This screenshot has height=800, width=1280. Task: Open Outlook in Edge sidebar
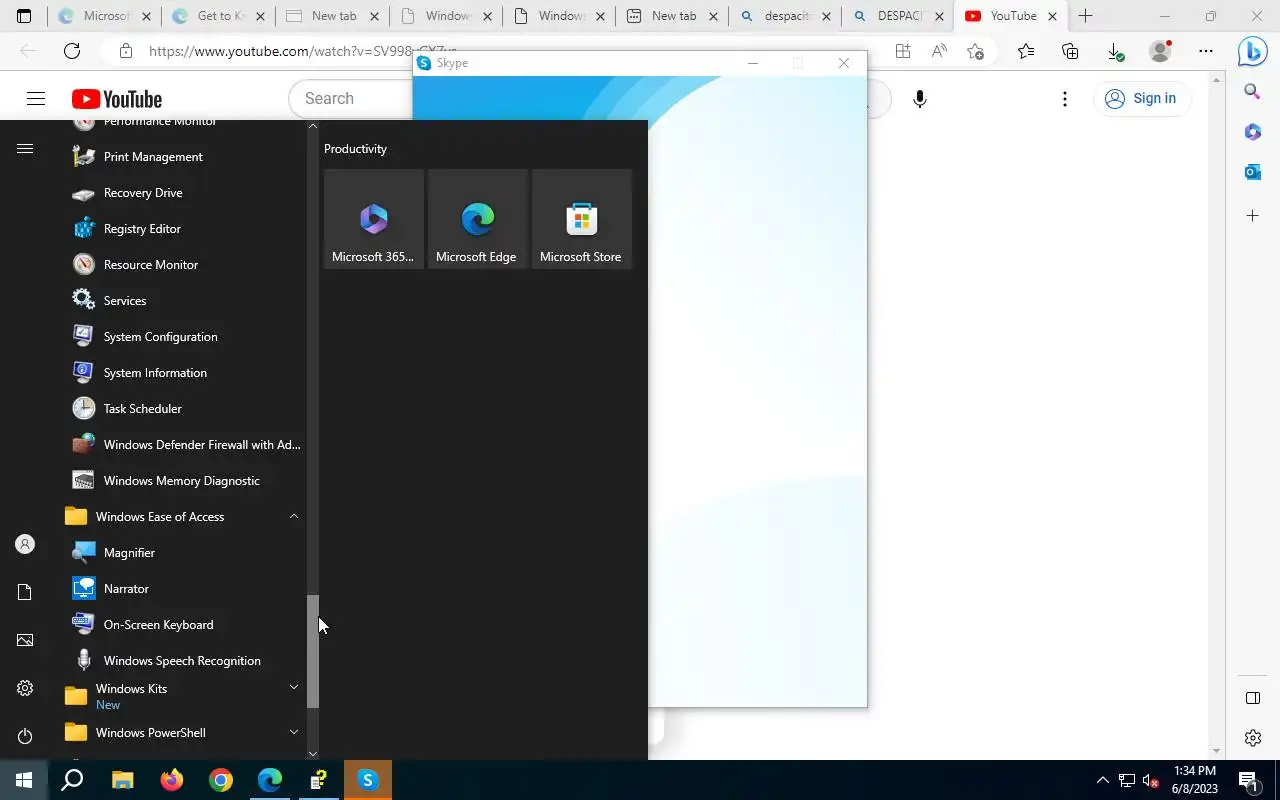pyautogui.click(x=1252, y=172)
